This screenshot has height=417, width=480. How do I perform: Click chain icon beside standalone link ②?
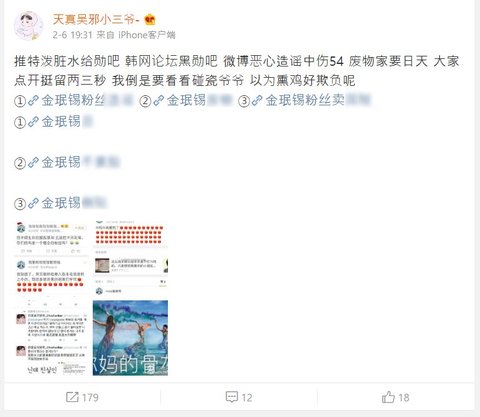(x=33, y=163)
